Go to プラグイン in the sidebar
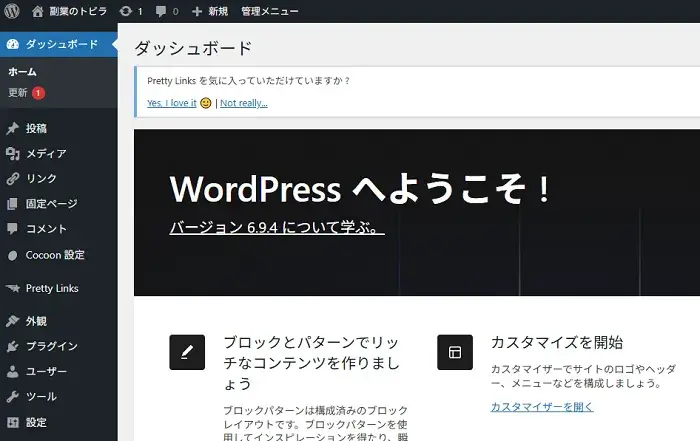 pyautogui.click(x=52, y=346)
